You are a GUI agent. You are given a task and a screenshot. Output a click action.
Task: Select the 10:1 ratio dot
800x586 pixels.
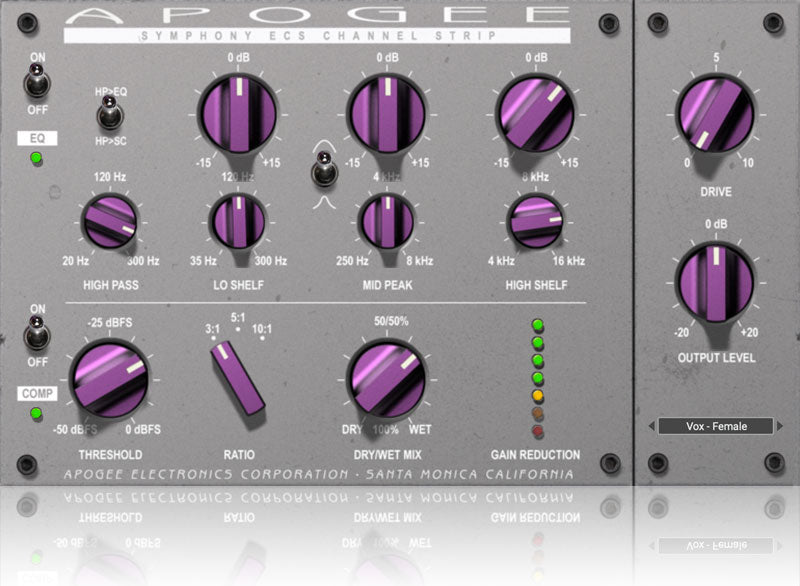pos(262,338)
